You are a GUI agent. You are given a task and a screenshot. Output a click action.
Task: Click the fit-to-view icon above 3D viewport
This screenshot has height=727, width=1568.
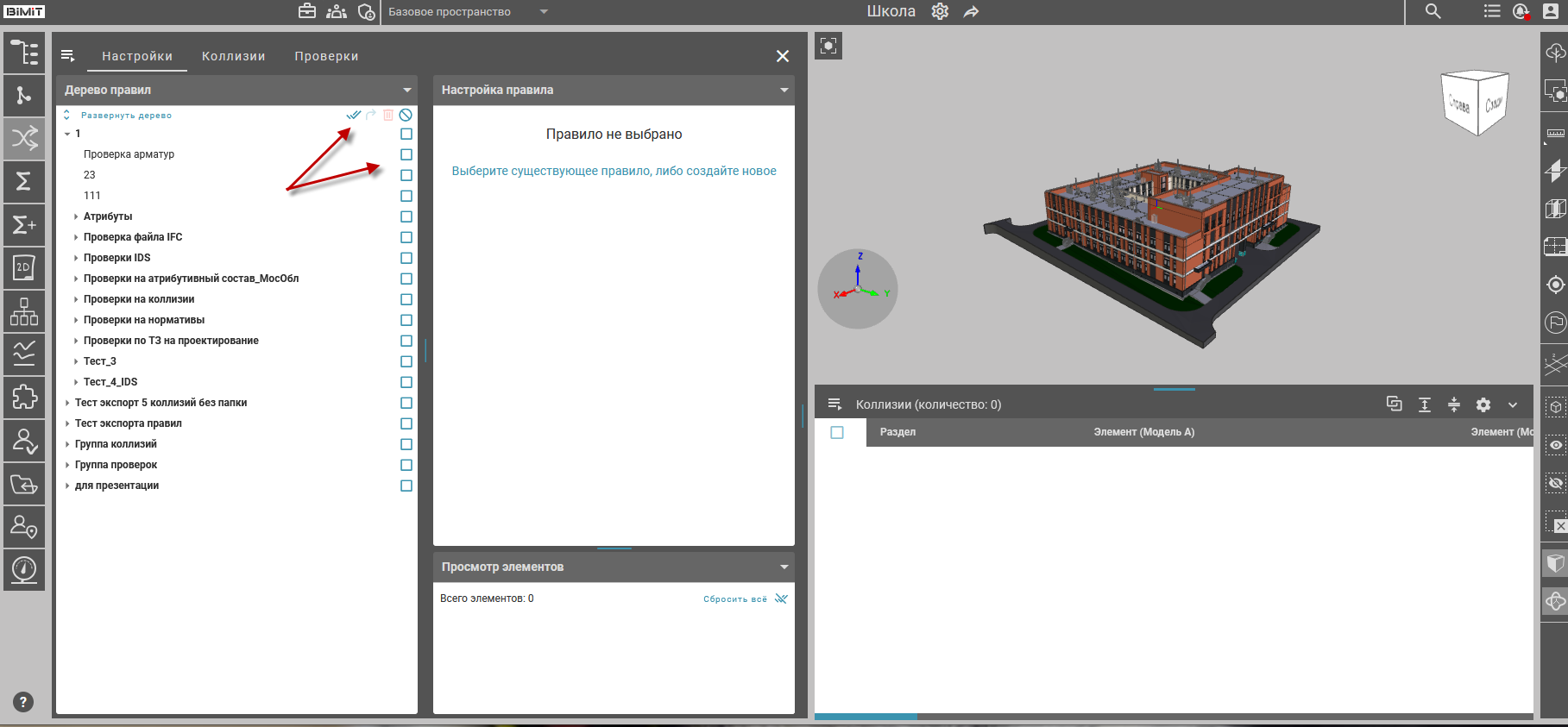(x=828, y=46)
